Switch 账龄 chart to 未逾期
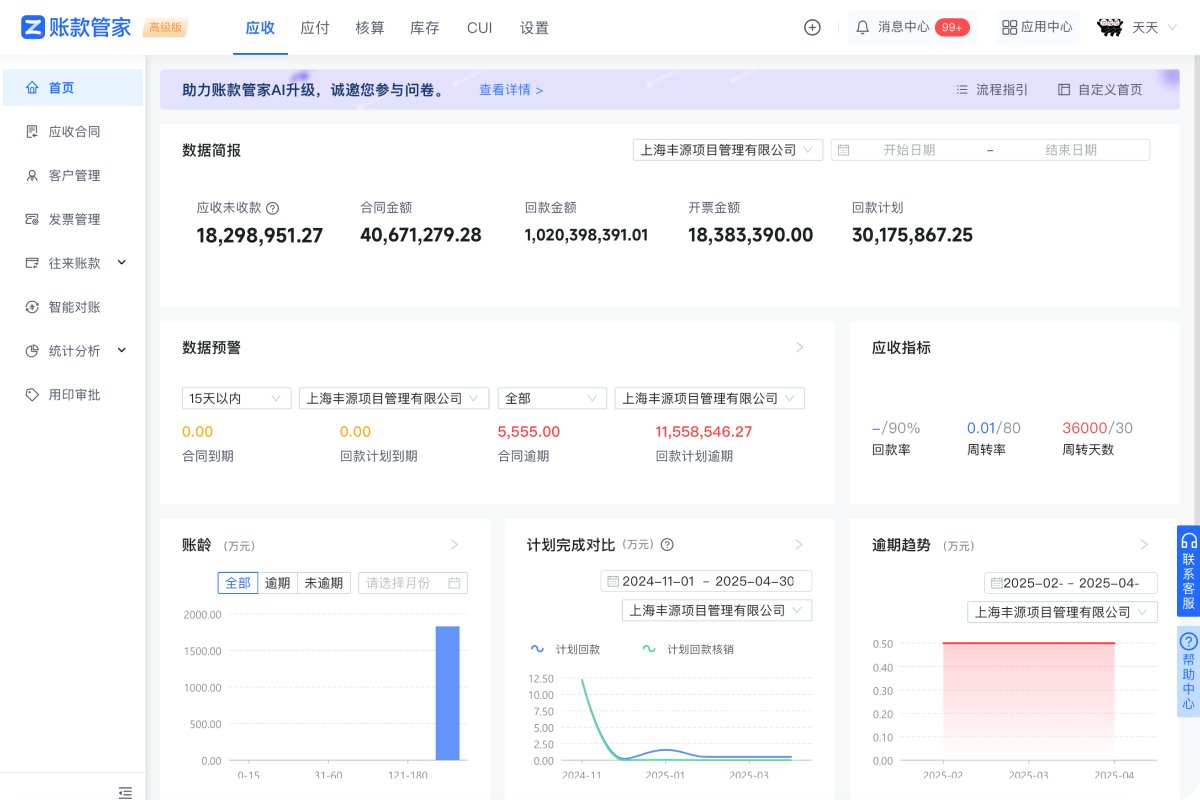This screenshot has height=800, width=1200. coord(324,583)
